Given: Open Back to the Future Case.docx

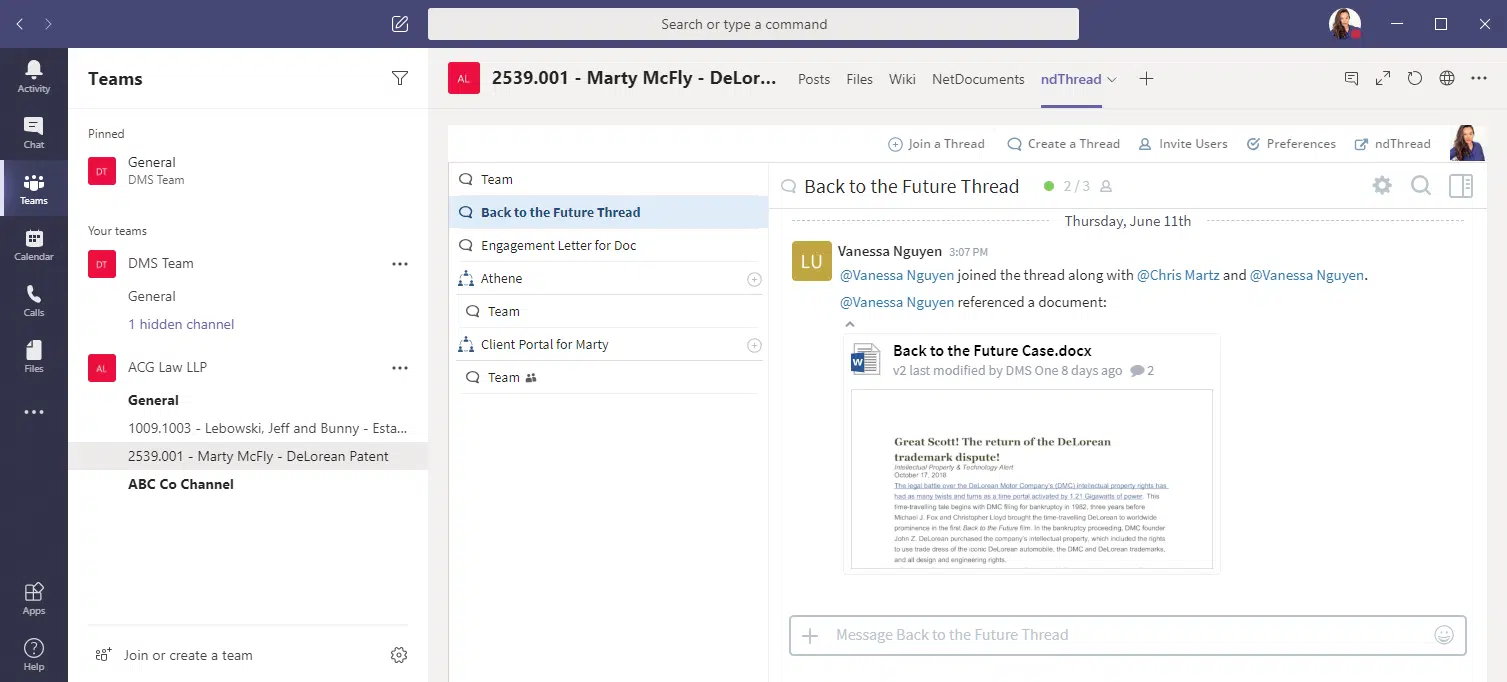Looking at the screenshot, I should 992,351.
